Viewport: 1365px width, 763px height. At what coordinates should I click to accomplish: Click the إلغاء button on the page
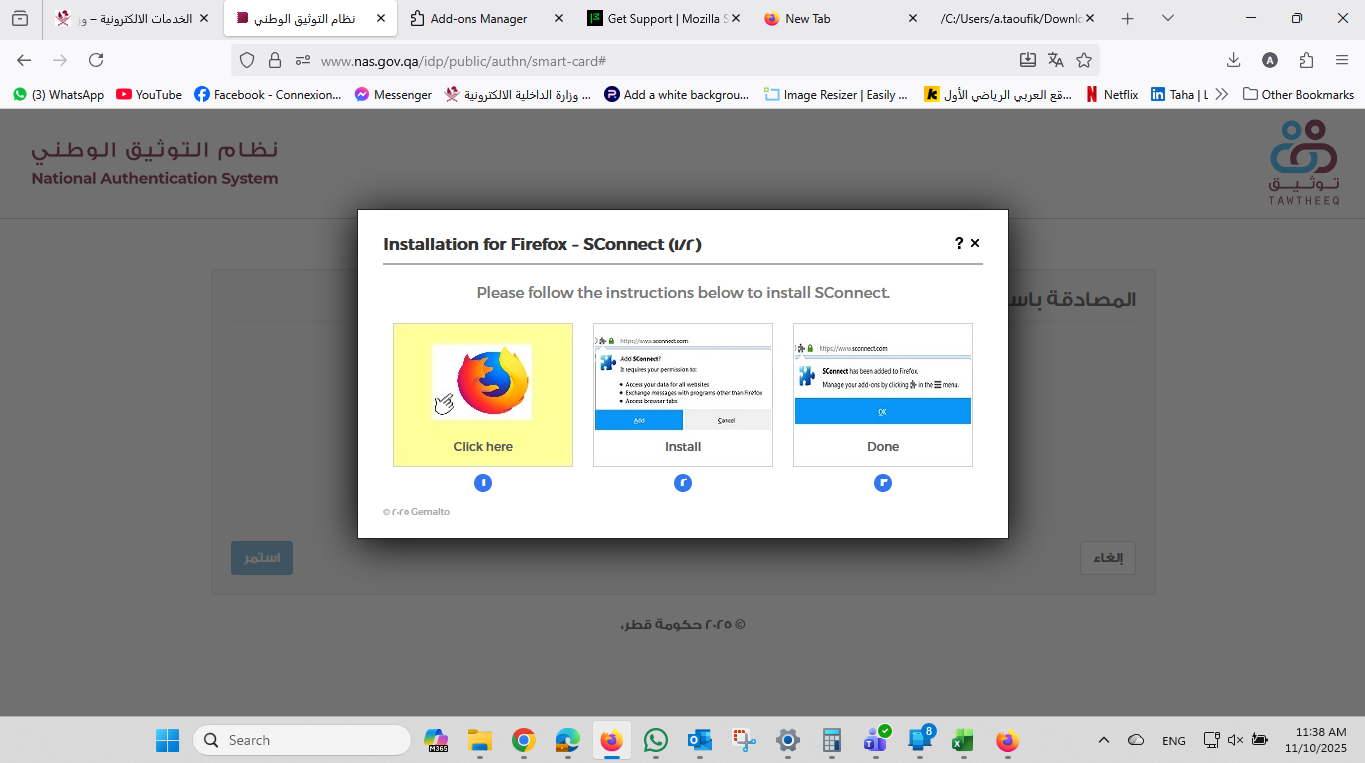pyautogui.click(x=1108, y=558)
